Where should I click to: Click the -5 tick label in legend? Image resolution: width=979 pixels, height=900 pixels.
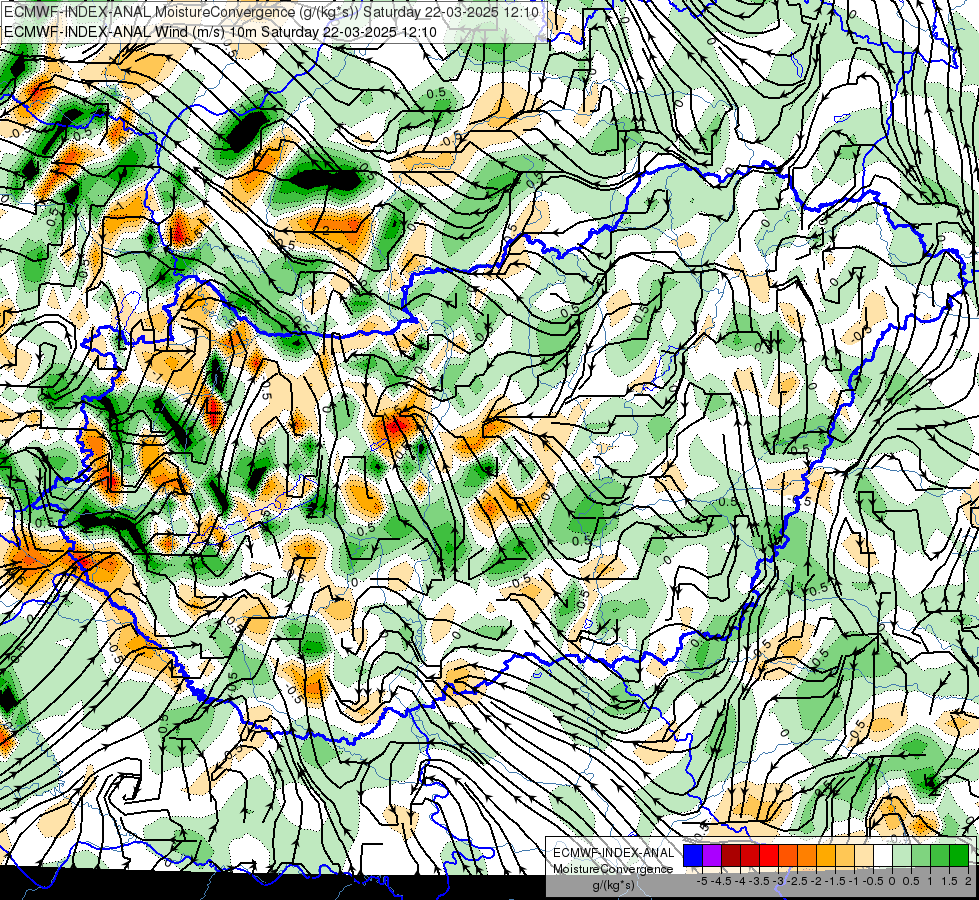(x=702, y=881)
